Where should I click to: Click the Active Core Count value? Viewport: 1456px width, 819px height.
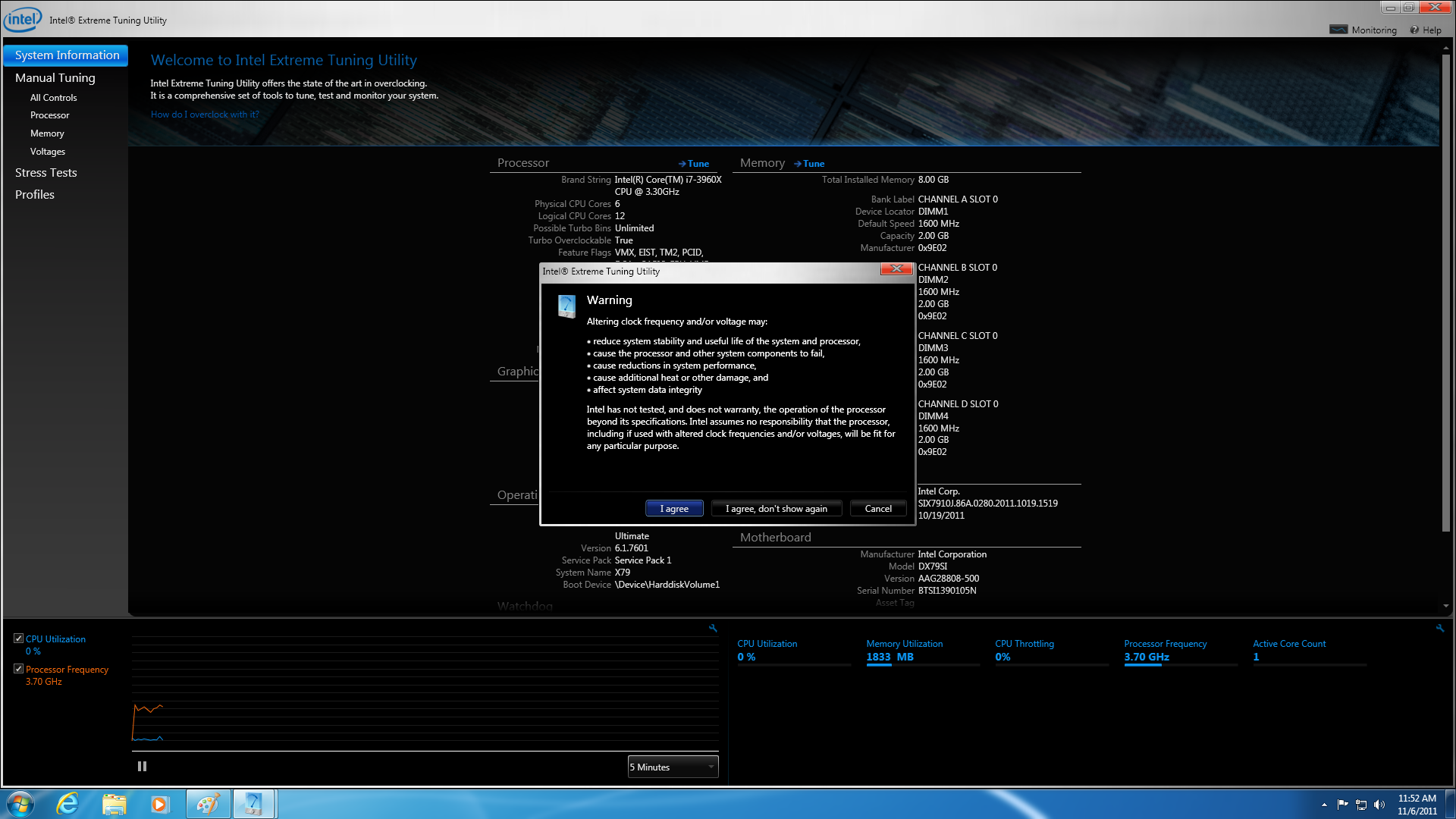[1256, 657]
